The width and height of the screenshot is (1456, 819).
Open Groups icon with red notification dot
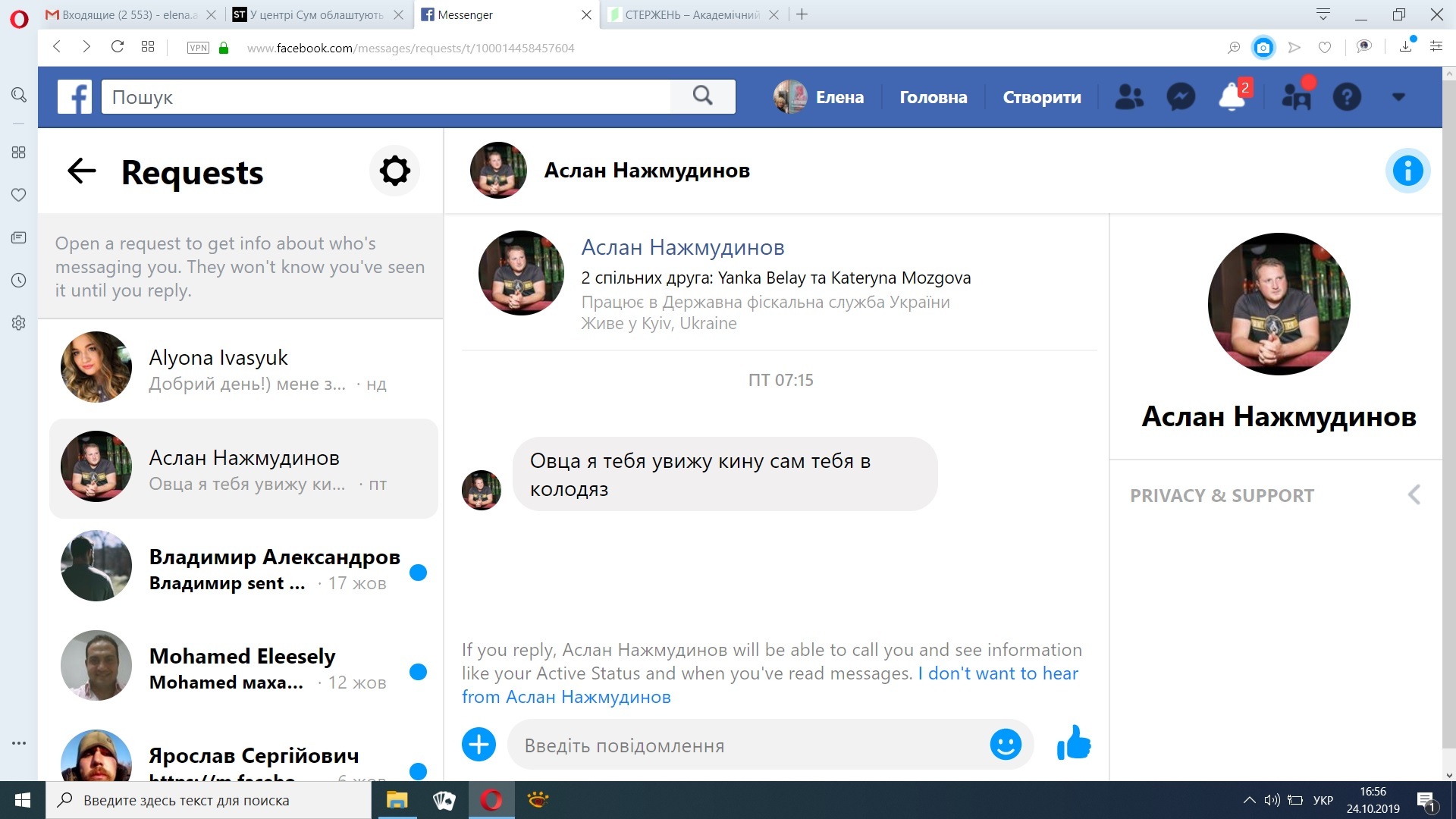(1296, 96)
